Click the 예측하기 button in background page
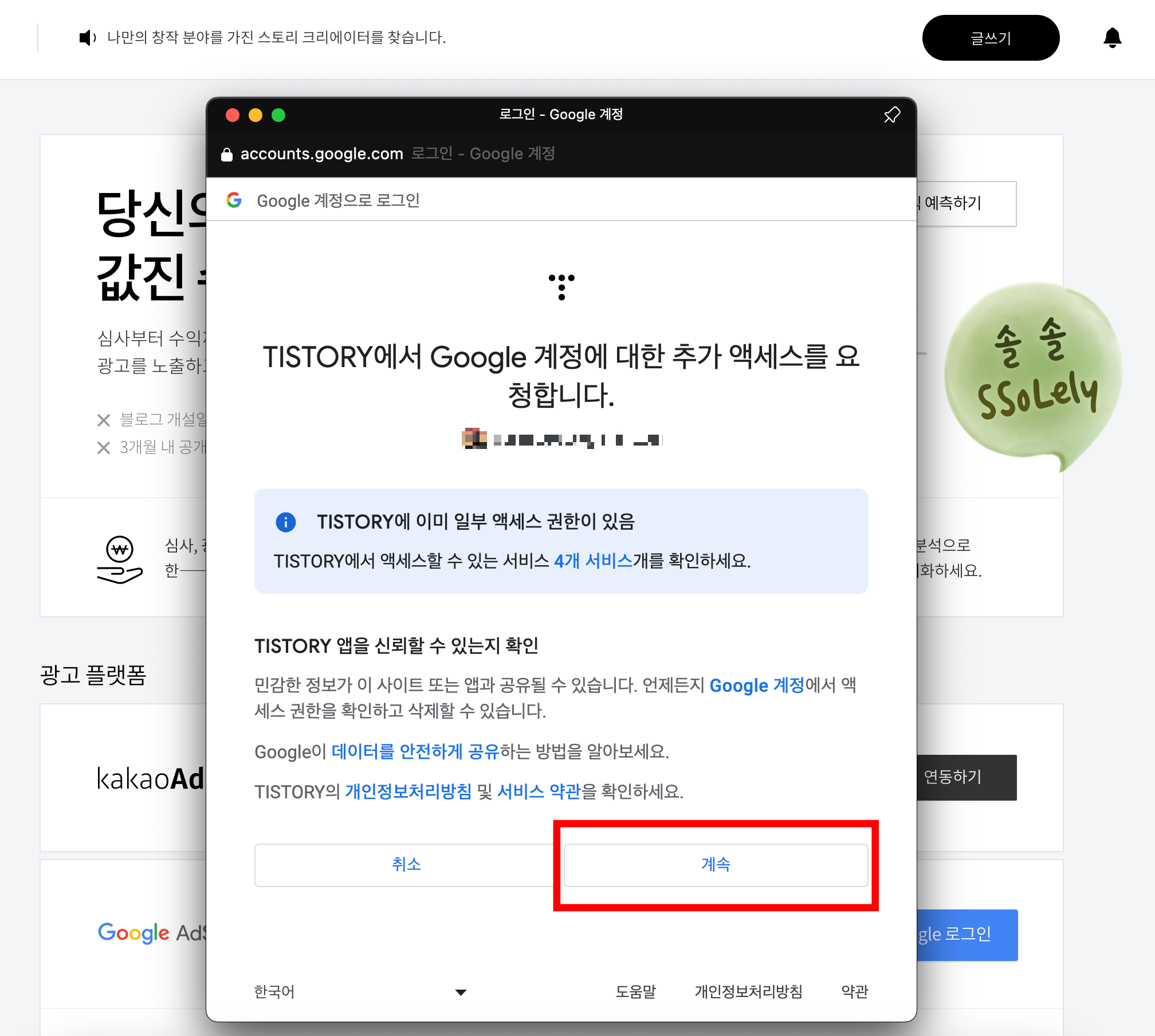Screen dimensions: 1155x1036 tap(967, 203)
